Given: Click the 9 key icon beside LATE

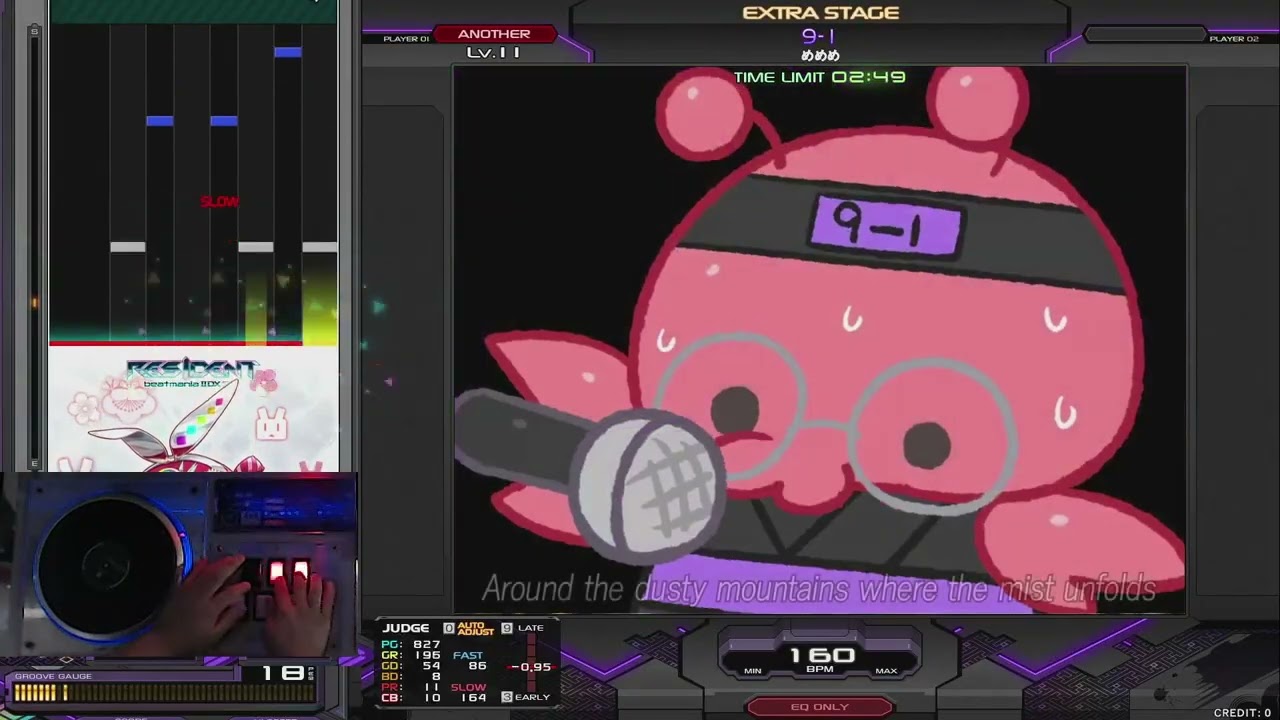Looking at the screenshot, I should pyautogui.click(x=507, y=628).
